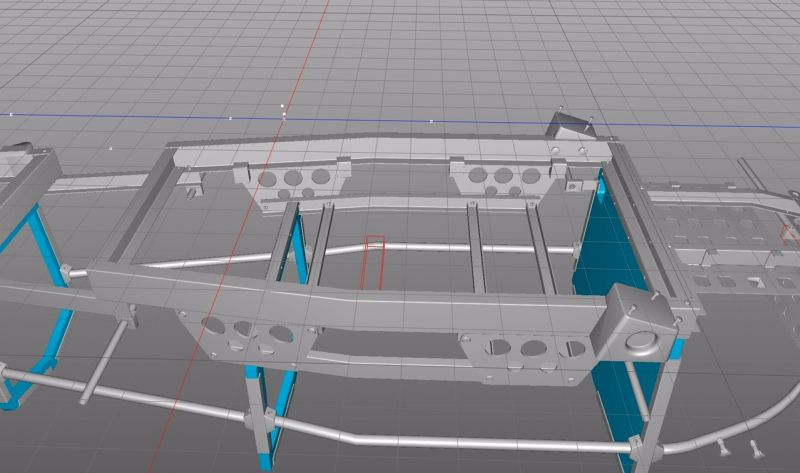Viewport: 800px width, 473px height.
Task: Select the front crossbeam of the frame
Action: pyautogui.click(x=350, y=298)
